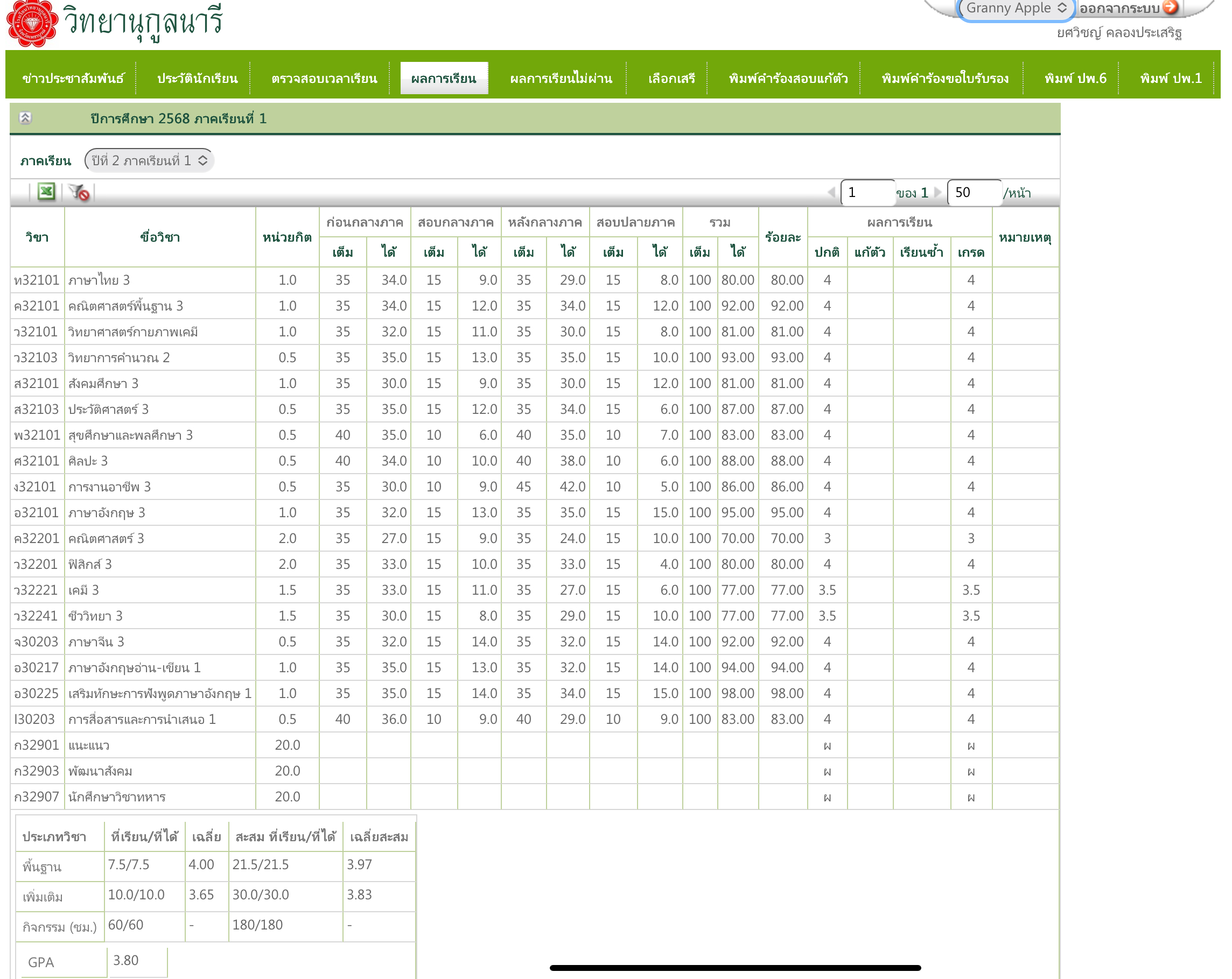Screen dimensions: 1232x979
Task: Open ตรวจสอบเวลาเรียน menu
Action: pos(324,78)
